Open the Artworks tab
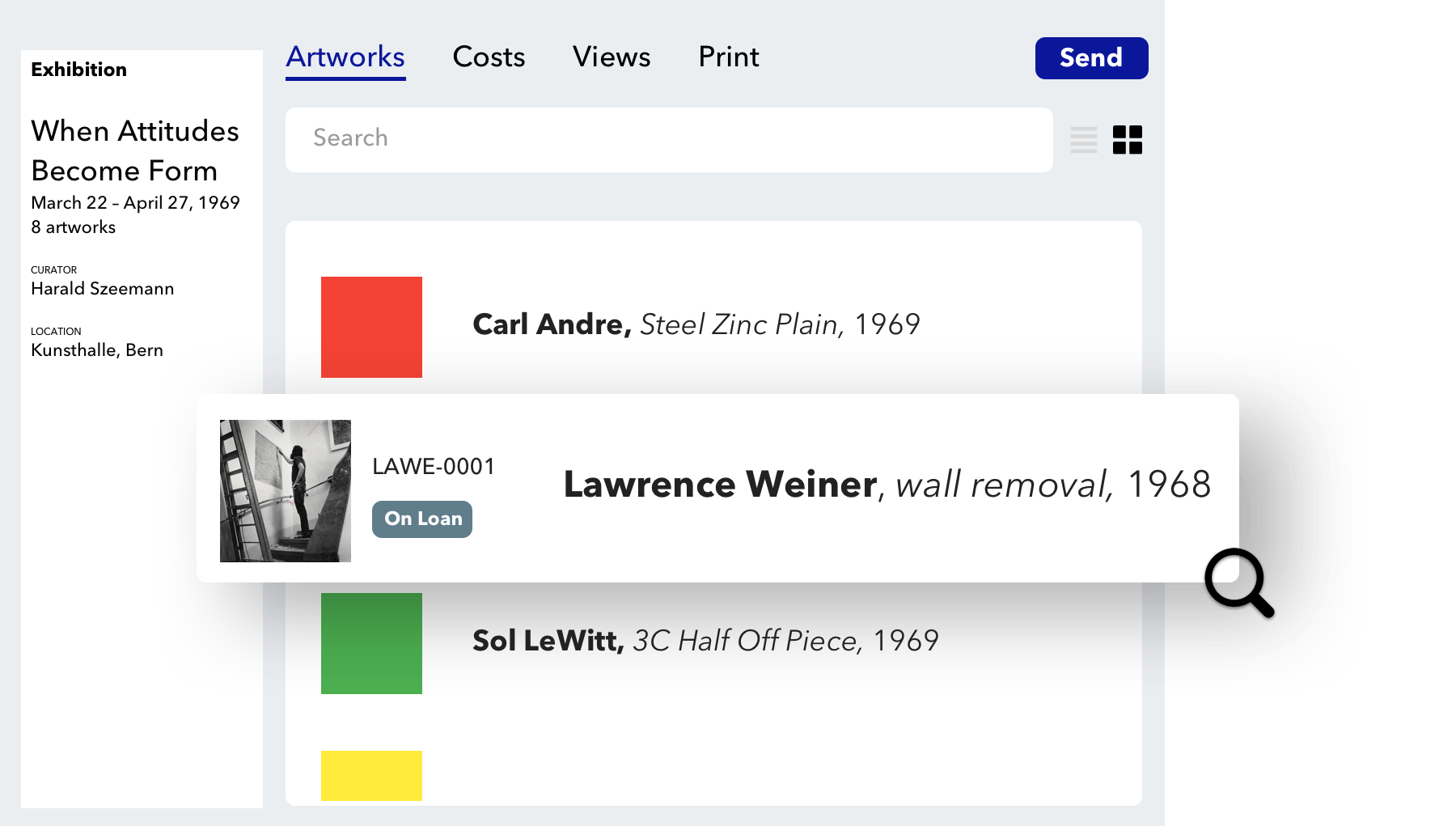 [345, 57]
